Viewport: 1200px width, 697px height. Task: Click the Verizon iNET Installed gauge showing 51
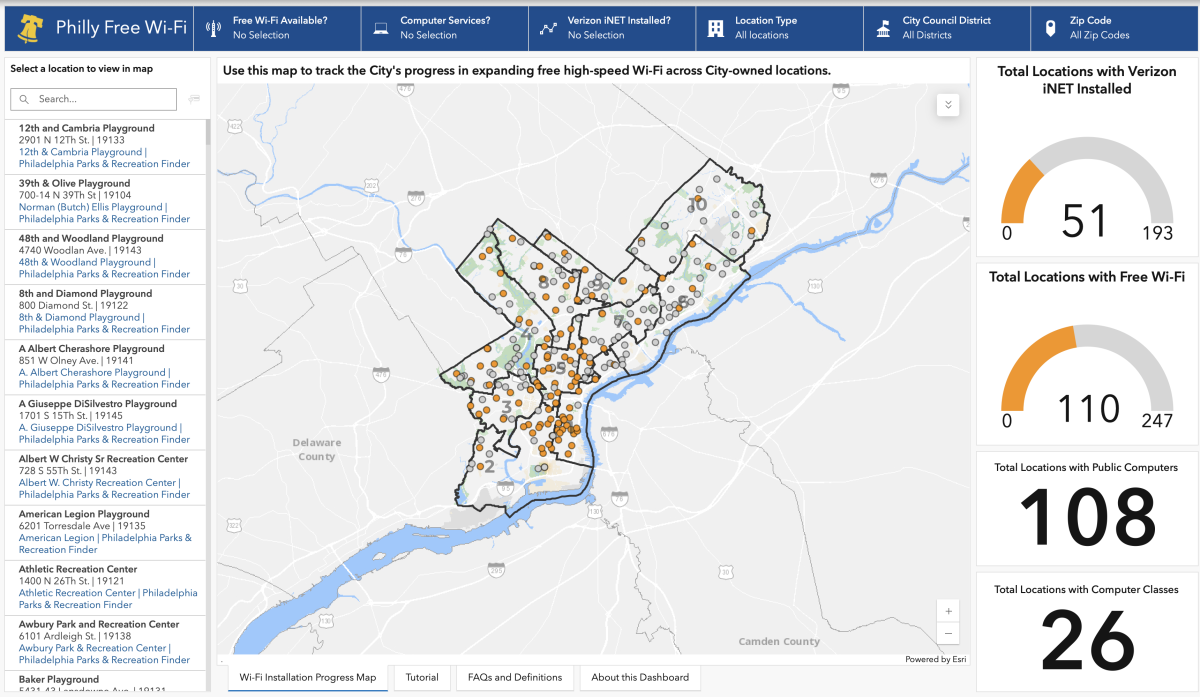click(x=1086, y=190)
